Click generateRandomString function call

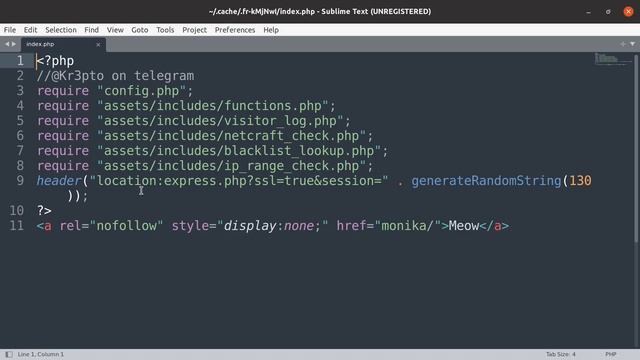(486, 181)
